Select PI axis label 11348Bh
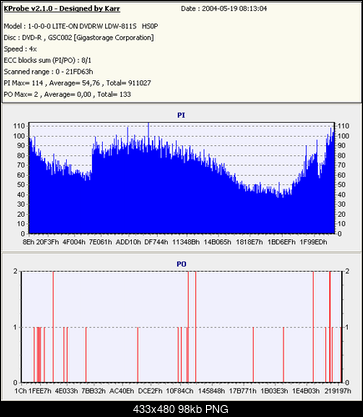The width and height of the screenshot is (363, 417). pyautogui.click(x=186, y=242)
